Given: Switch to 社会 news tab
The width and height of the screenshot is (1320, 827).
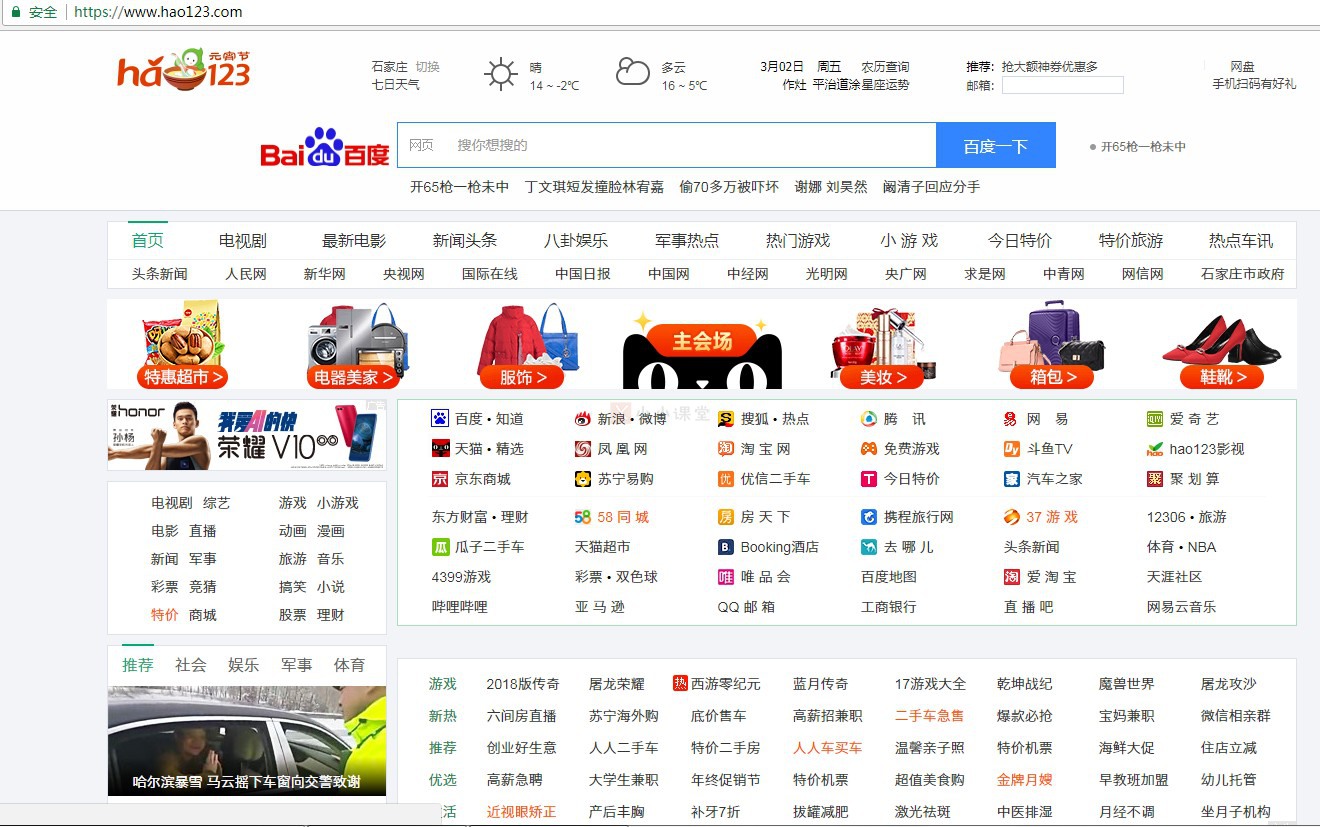Looking at the screenshot, I should 191,665.
